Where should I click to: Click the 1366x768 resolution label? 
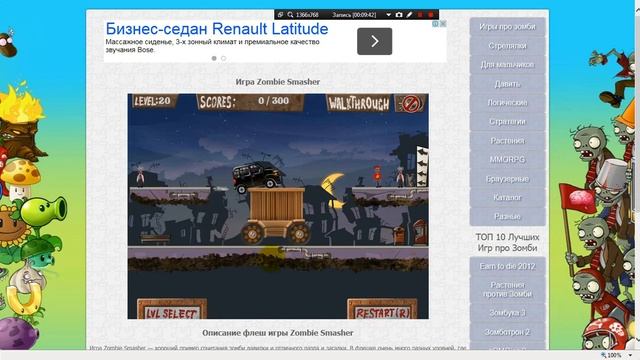pos(307,15)
